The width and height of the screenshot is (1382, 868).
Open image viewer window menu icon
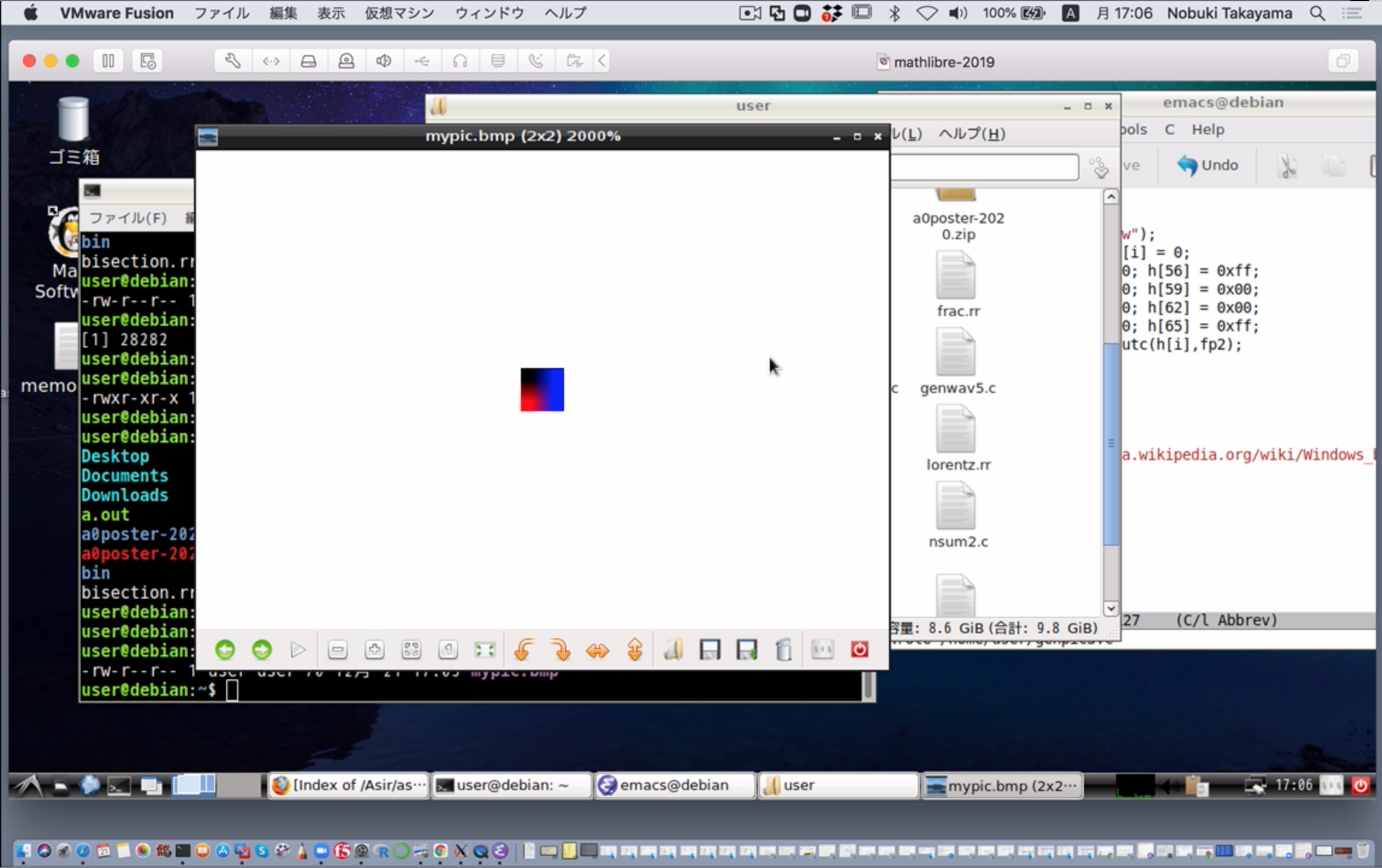208,136
